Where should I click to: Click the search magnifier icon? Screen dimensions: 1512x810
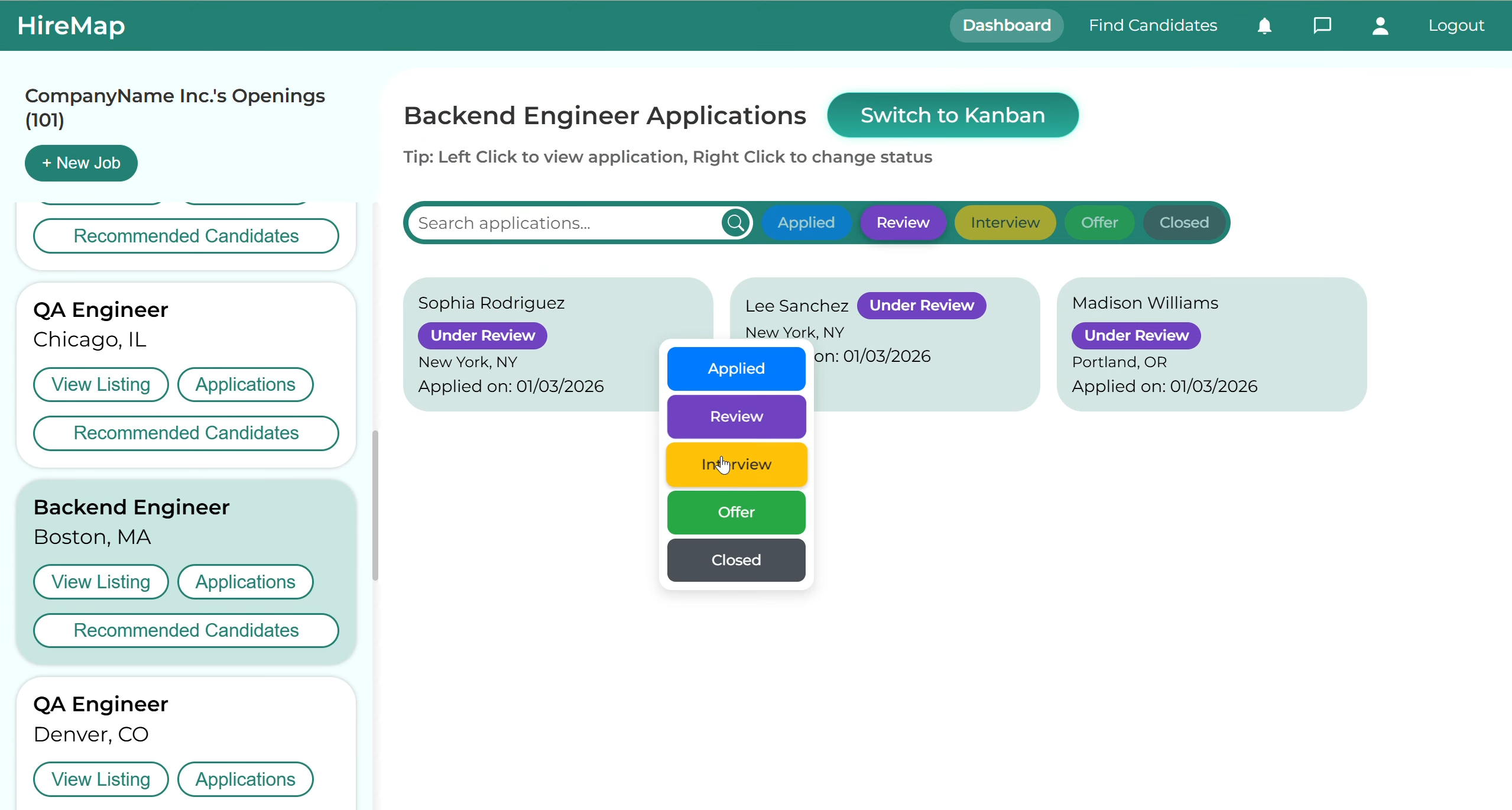coord(736,223)
